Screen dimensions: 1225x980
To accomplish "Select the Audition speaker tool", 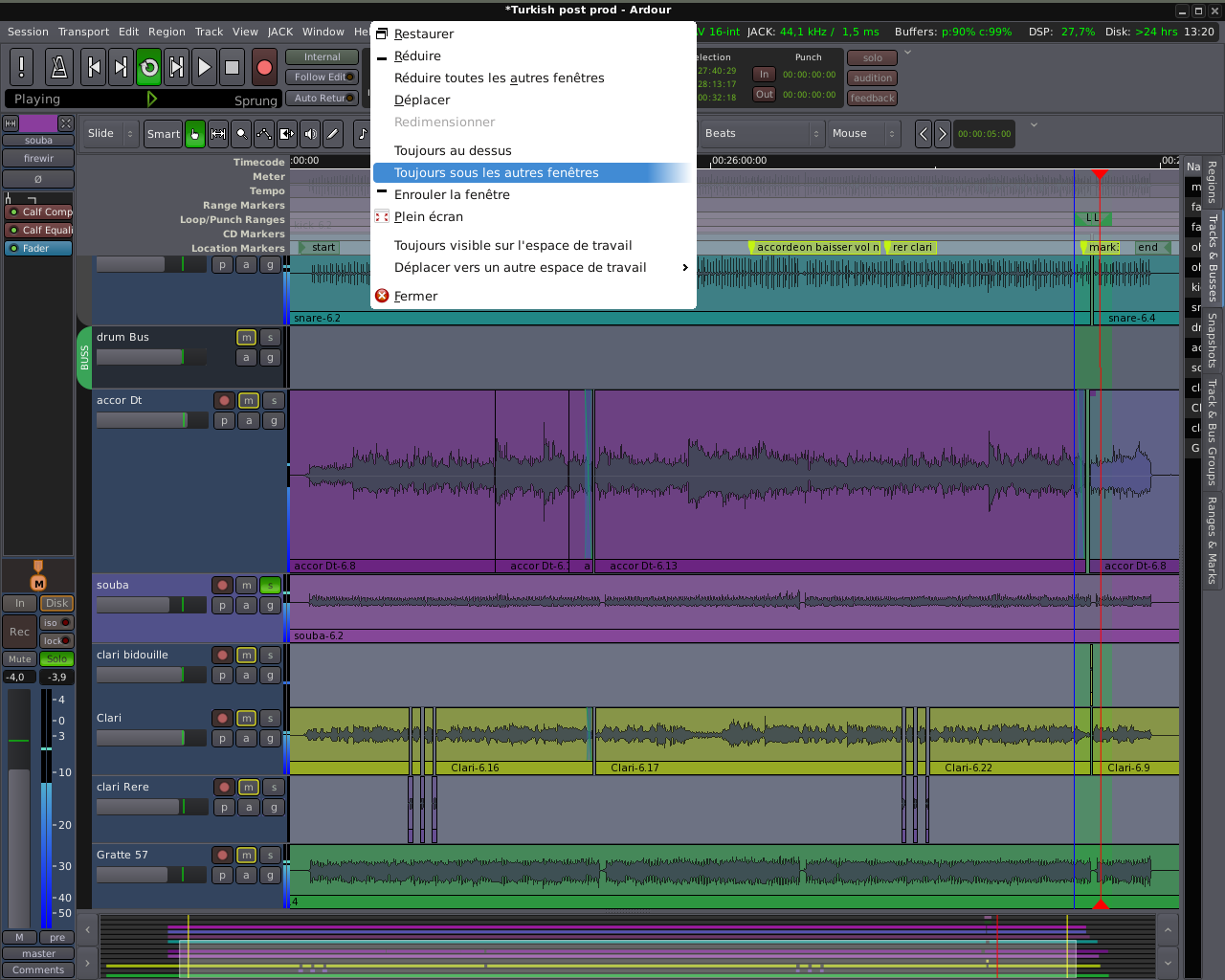I will 310,134.
